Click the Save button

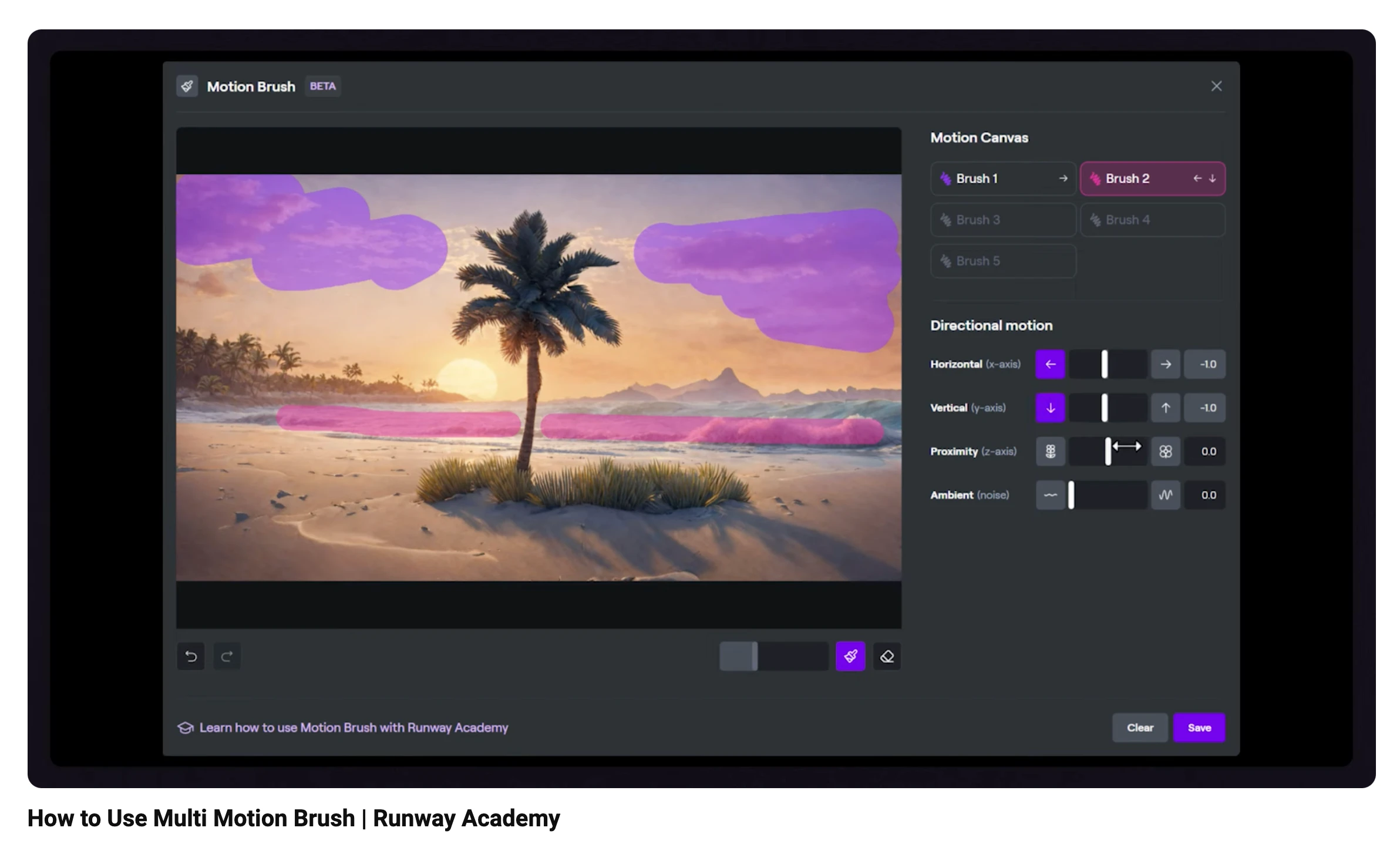1199,728
